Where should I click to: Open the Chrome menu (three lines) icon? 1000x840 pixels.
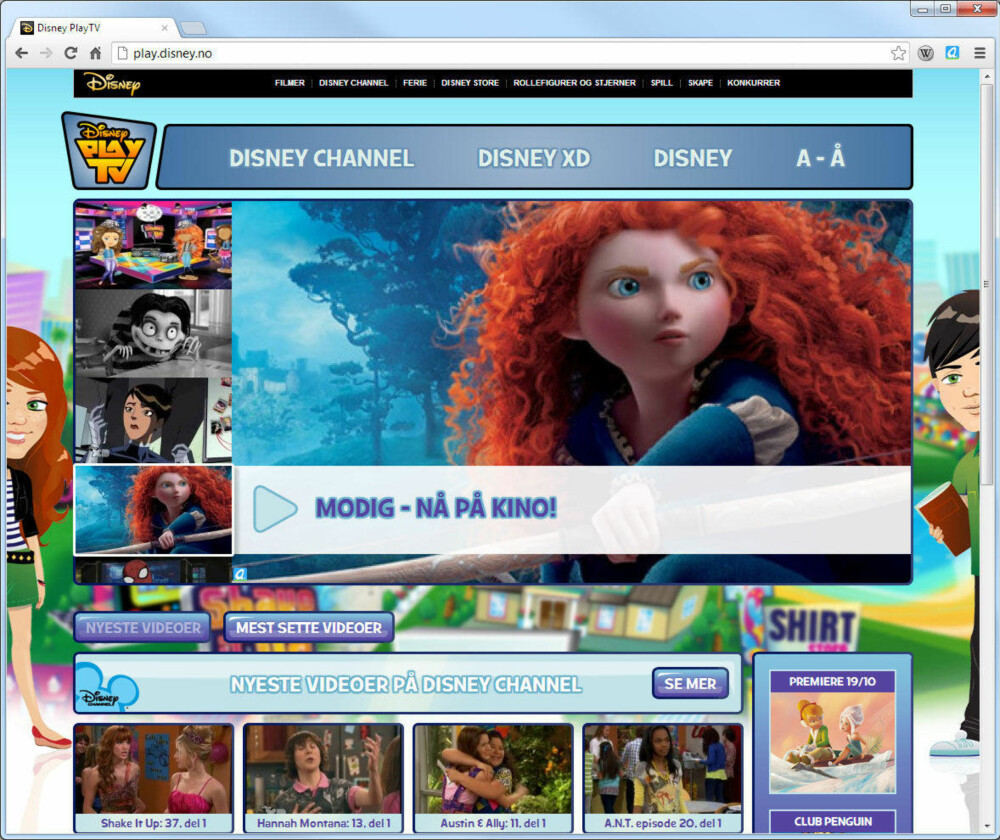pos(980,54)
